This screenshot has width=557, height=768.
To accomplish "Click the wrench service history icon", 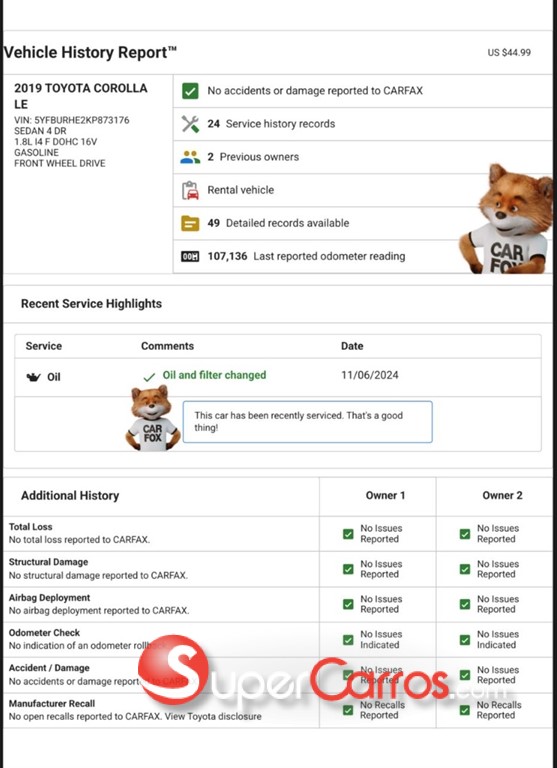I will 190,124.
